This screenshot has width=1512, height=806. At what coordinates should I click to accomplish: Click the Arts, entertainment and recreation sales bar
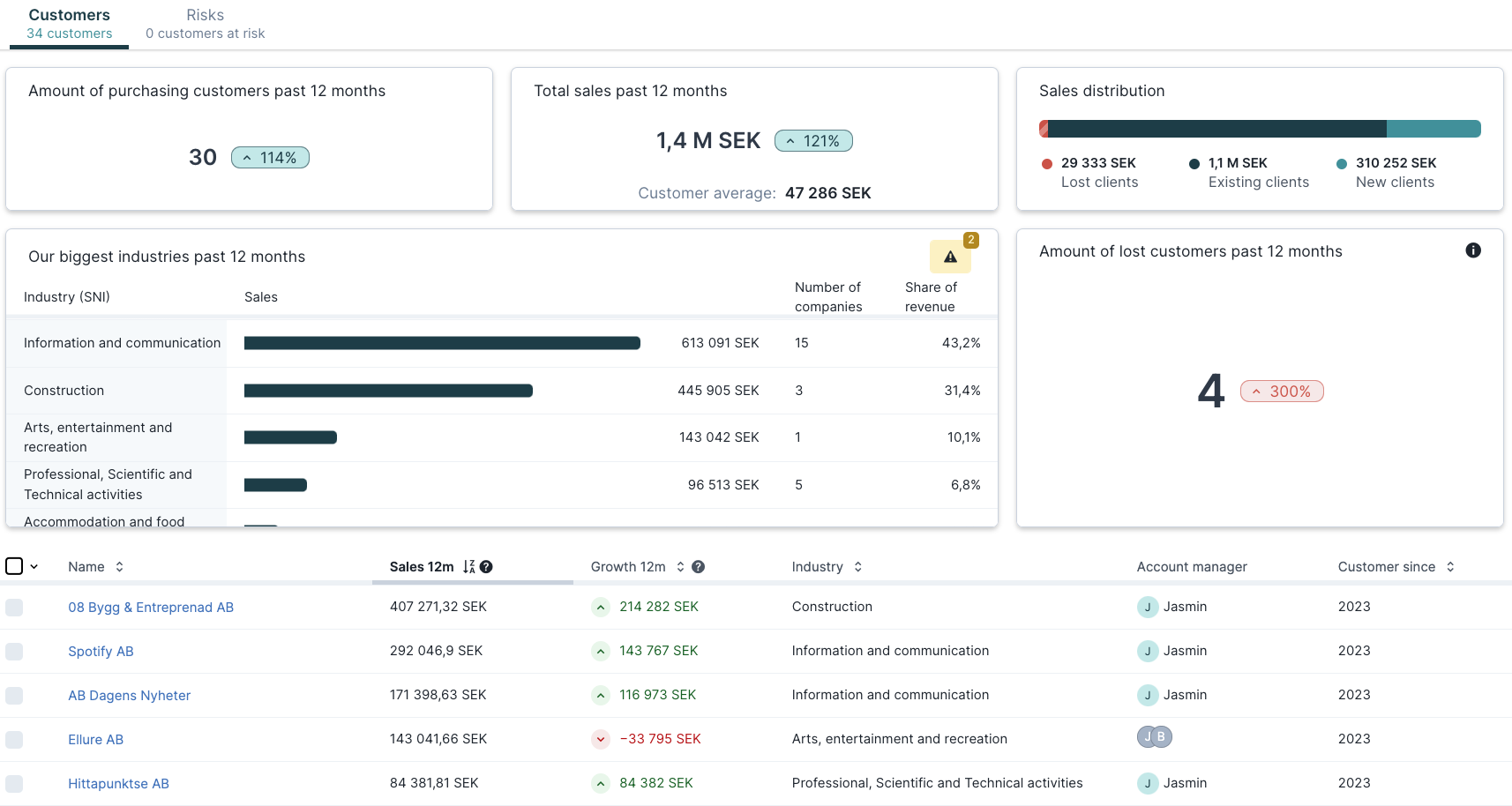pyautogui.click(x=290, y=437)
